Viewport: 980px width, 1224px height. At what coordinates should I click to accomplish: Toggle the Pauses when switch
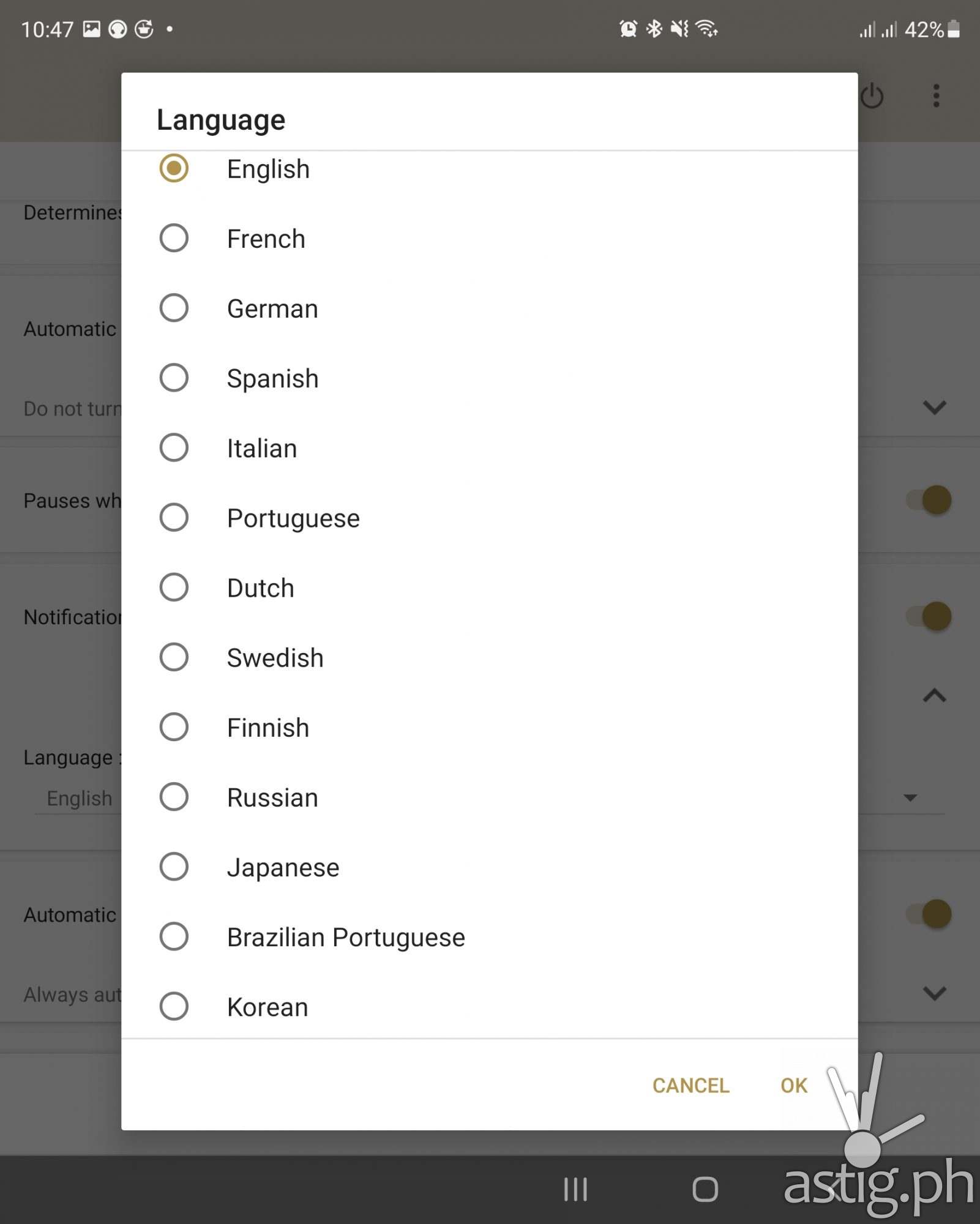tap(929, 500)
